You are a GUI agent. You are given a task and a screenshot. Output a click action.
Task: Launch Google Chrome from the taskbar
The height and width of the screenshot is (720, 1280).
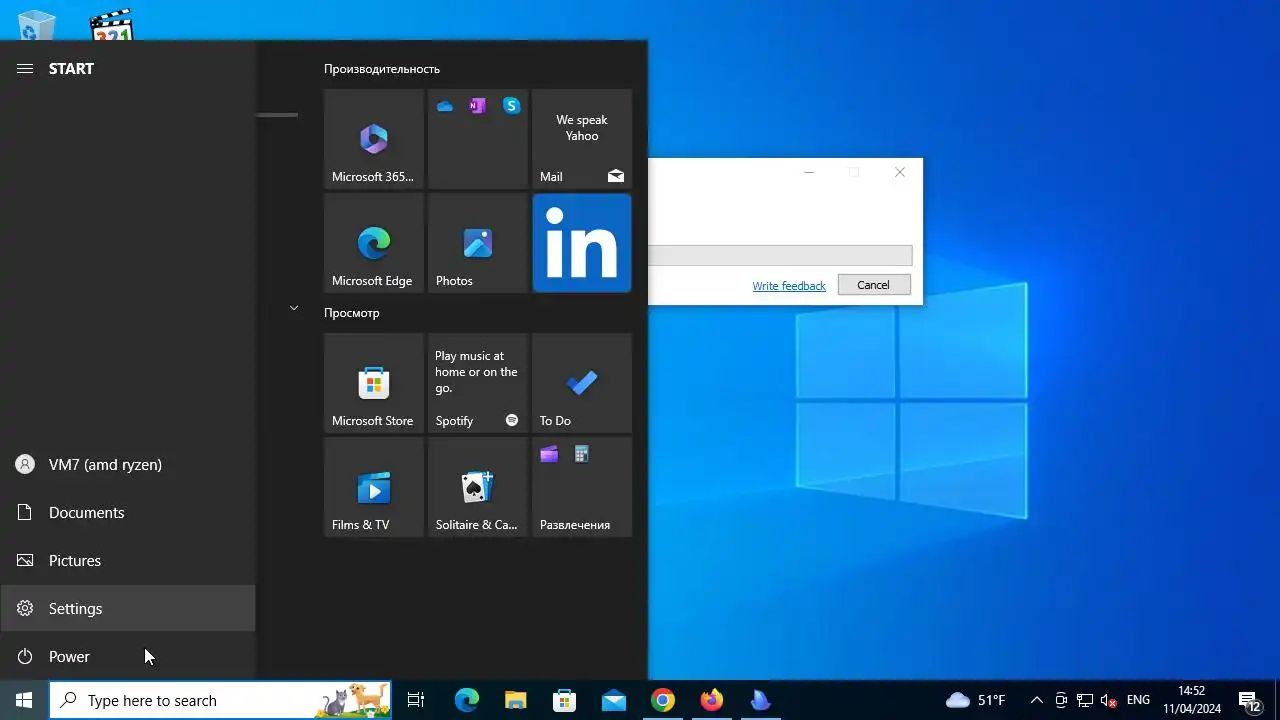[662, 700]
